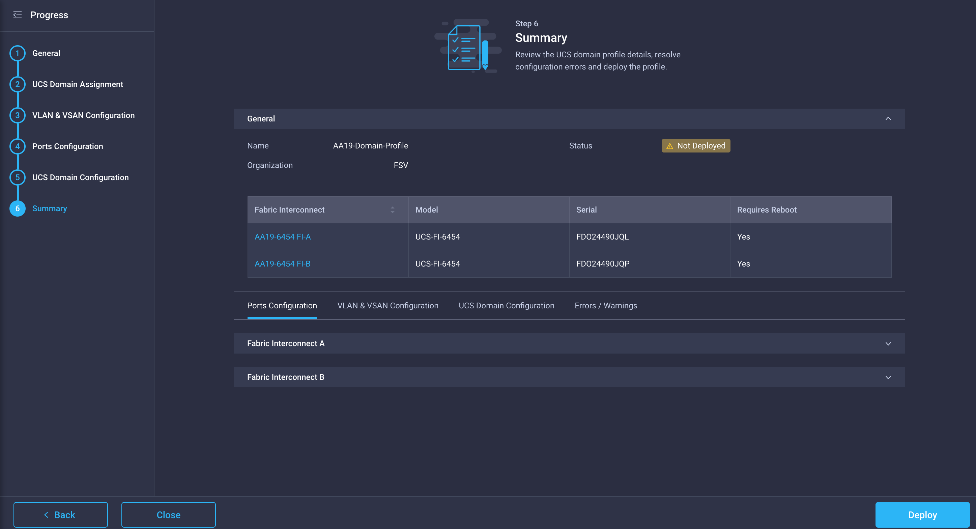The height and width of the screenshot is (529, 976).
Task: Open the Errors / Warnings tab
Action: [606, 306]
